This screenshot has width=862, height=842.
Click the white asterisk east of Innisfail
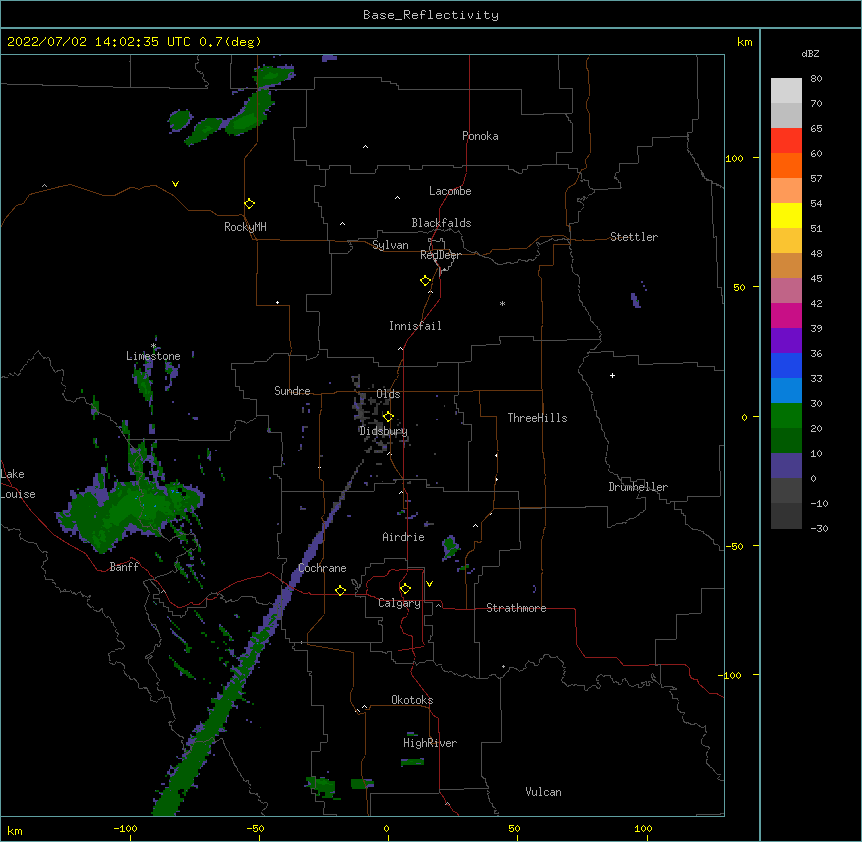pyautogui.click(x=502, y=303)
